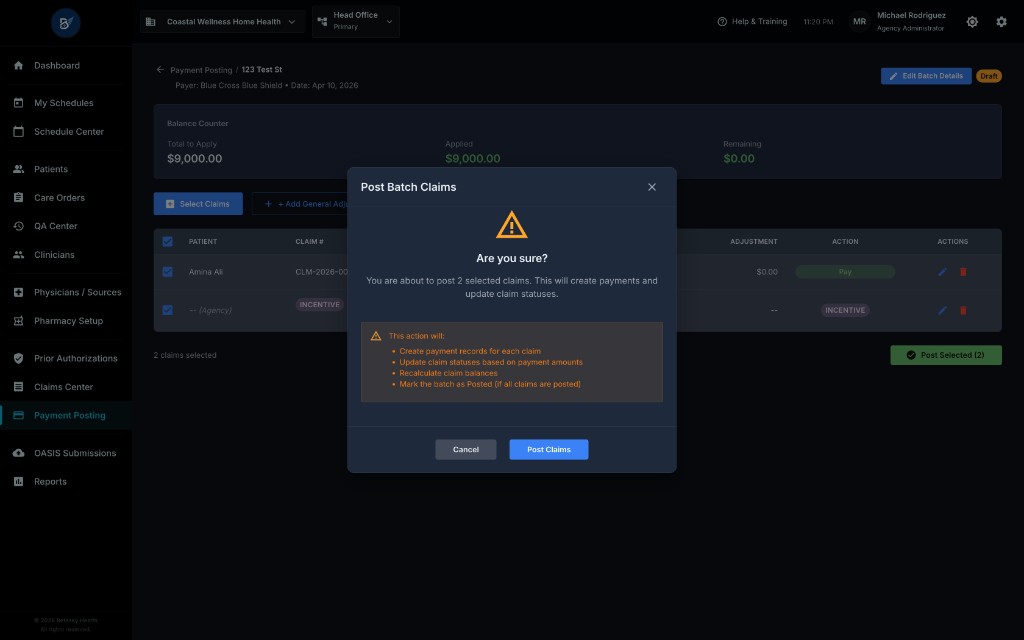The height and width of the screenshot is (640, 1024).
Task: Click the back arrow beside Payment Posting
Action: click(160, 69)
